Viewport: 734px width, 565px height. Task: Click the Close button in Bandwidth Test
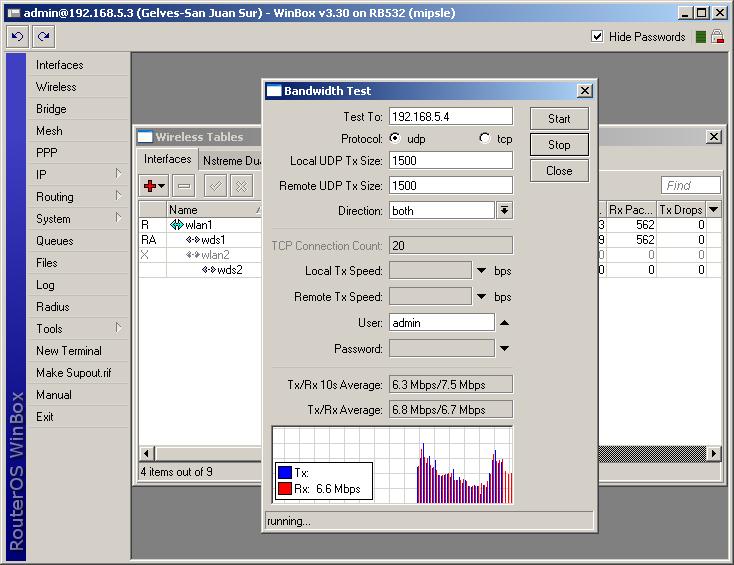click(x=559, y=171)
